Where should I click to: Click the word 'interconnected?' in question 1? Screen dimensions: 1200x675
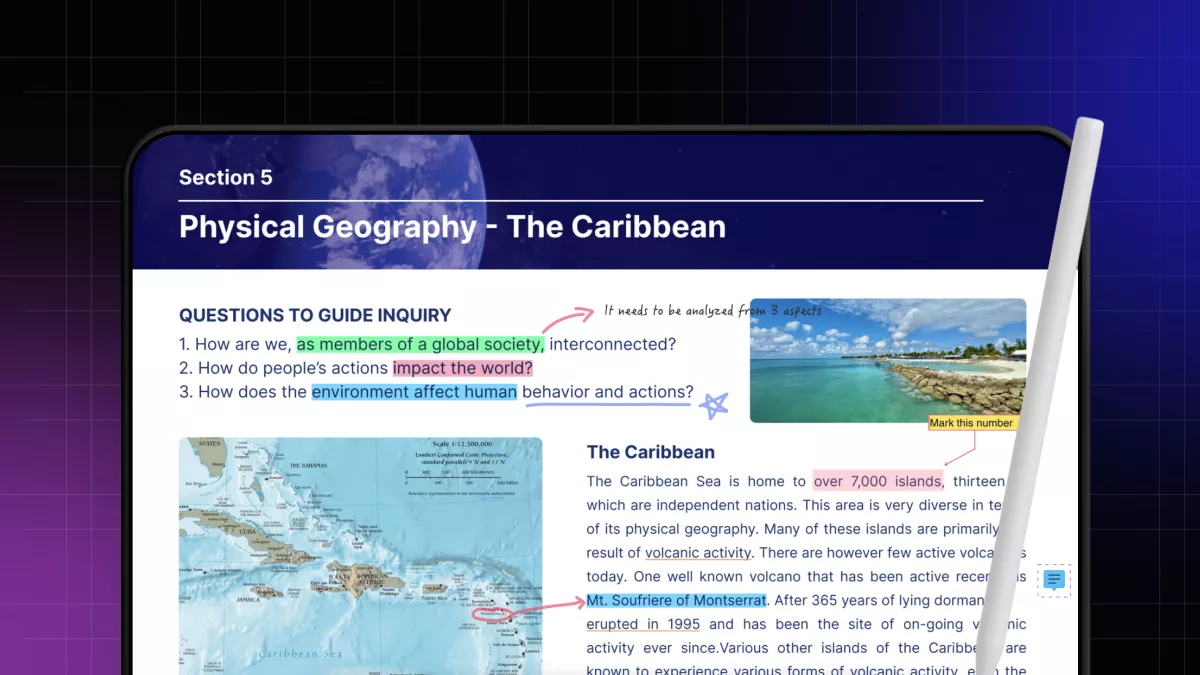[613, 344]
